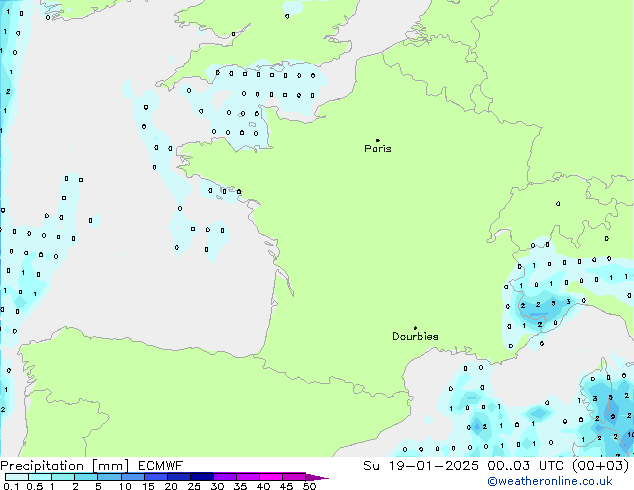Pick the legend swatch between 5 and 10
Viewport: 634px width, 490px height.
click(x=110, y=477)
